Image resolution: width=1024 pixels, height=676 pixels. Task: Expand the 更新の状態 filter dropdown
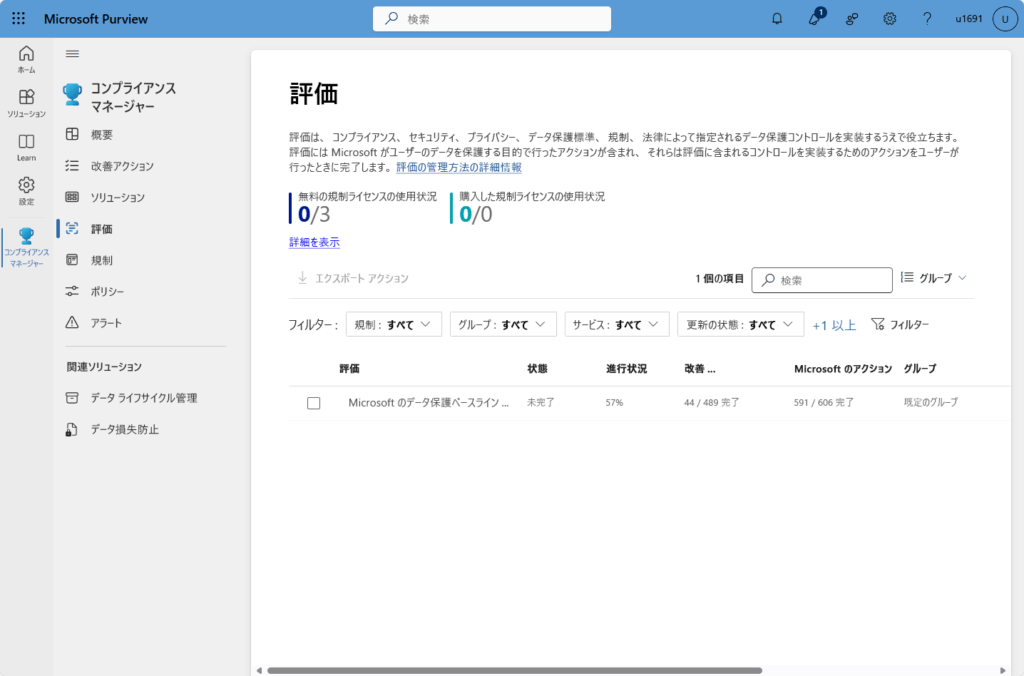740,325
